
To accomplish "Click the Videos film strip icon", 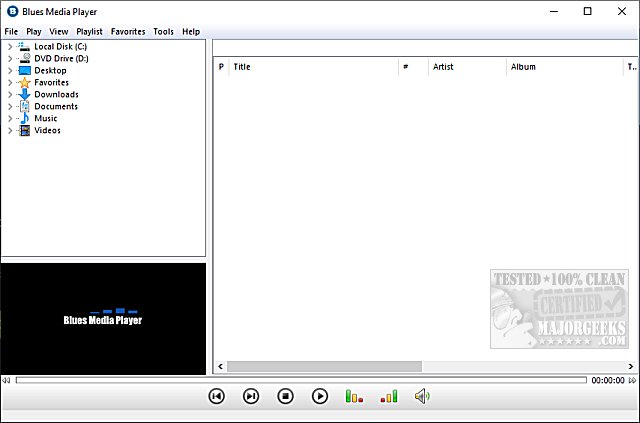I will pyautogui.click(x=24, y=130).
